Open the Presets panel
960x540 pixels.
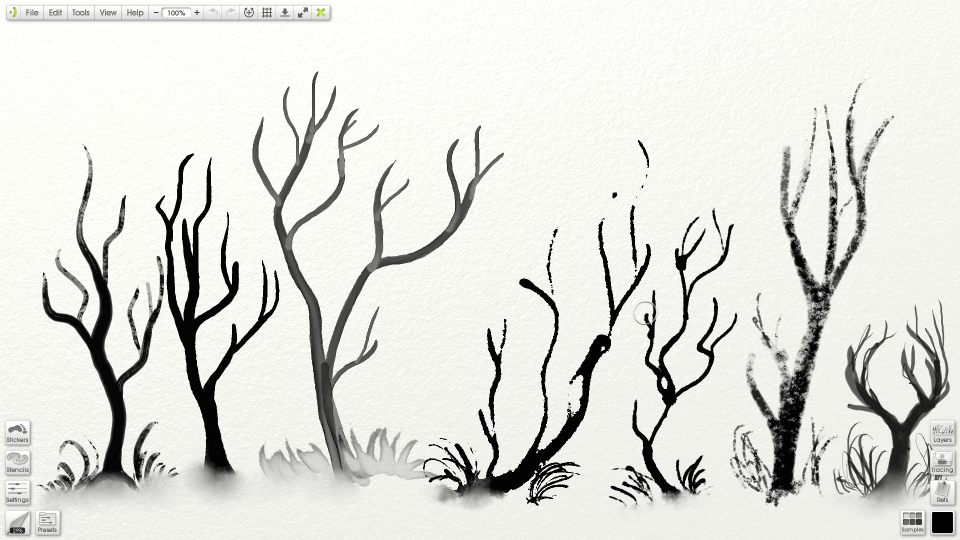47,522
